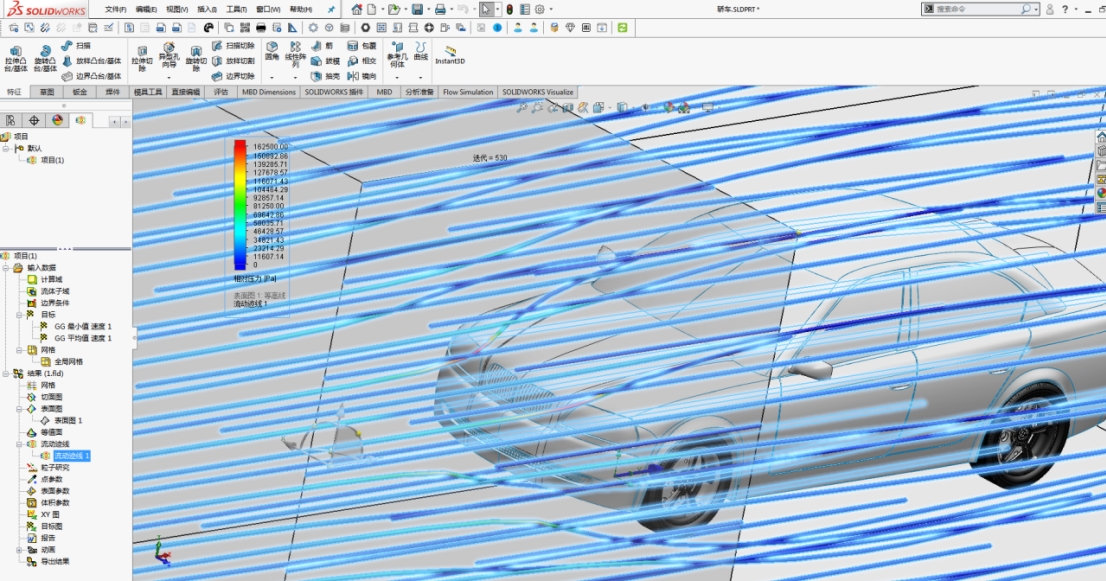Viewport: 1106px width, 581px height.
Task: Click the Reference Geometry (参考几何体) tool
Action: click(397, 55)
